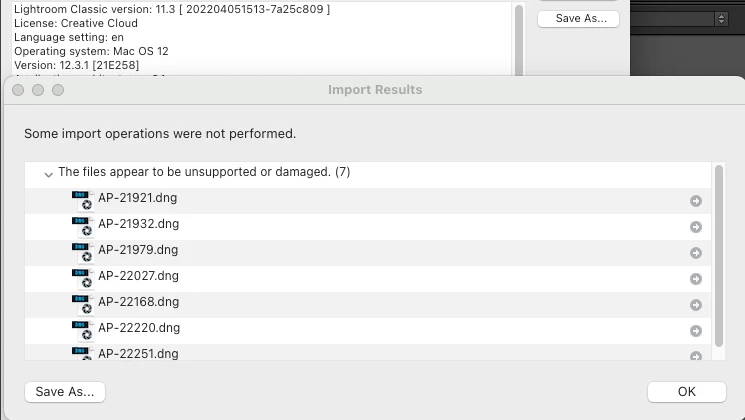Image resolution: width=745 pixels, height=420 pixels.
Task: Click the Import Results list scrollbar
Action: click(718, 256)
